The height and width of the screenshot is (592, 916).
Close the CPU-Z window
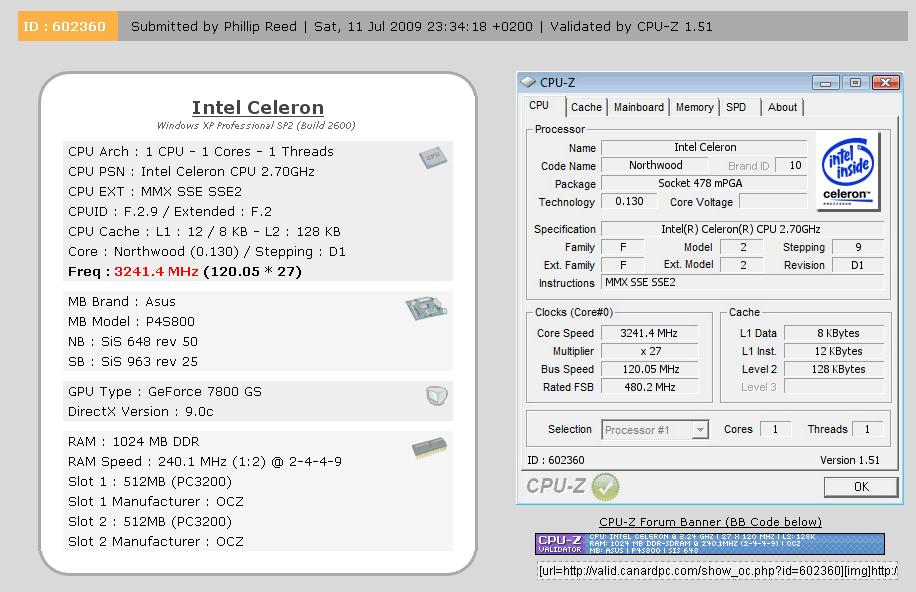[x=886, y=83]
